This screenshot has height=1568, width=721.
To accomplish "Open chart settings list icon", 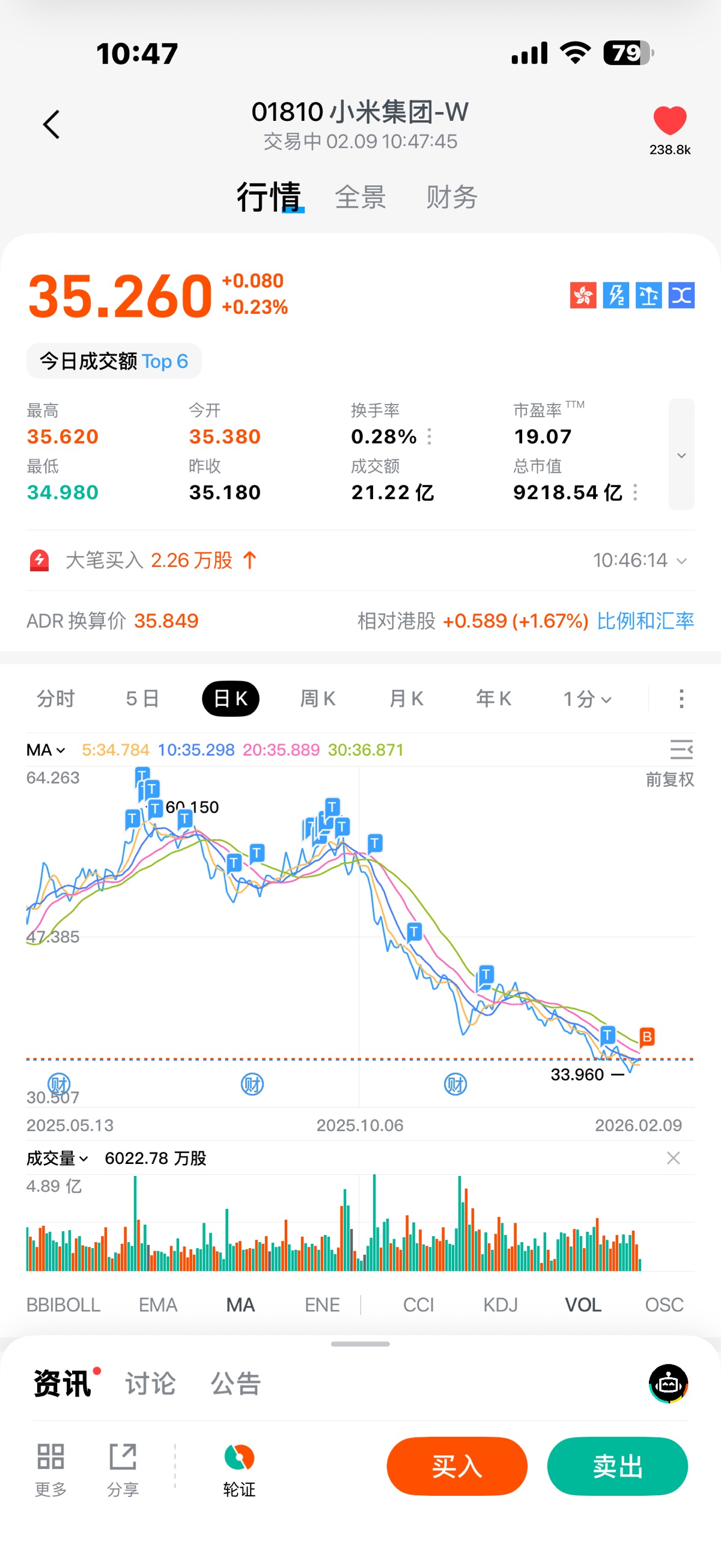I will coord(681,749).
